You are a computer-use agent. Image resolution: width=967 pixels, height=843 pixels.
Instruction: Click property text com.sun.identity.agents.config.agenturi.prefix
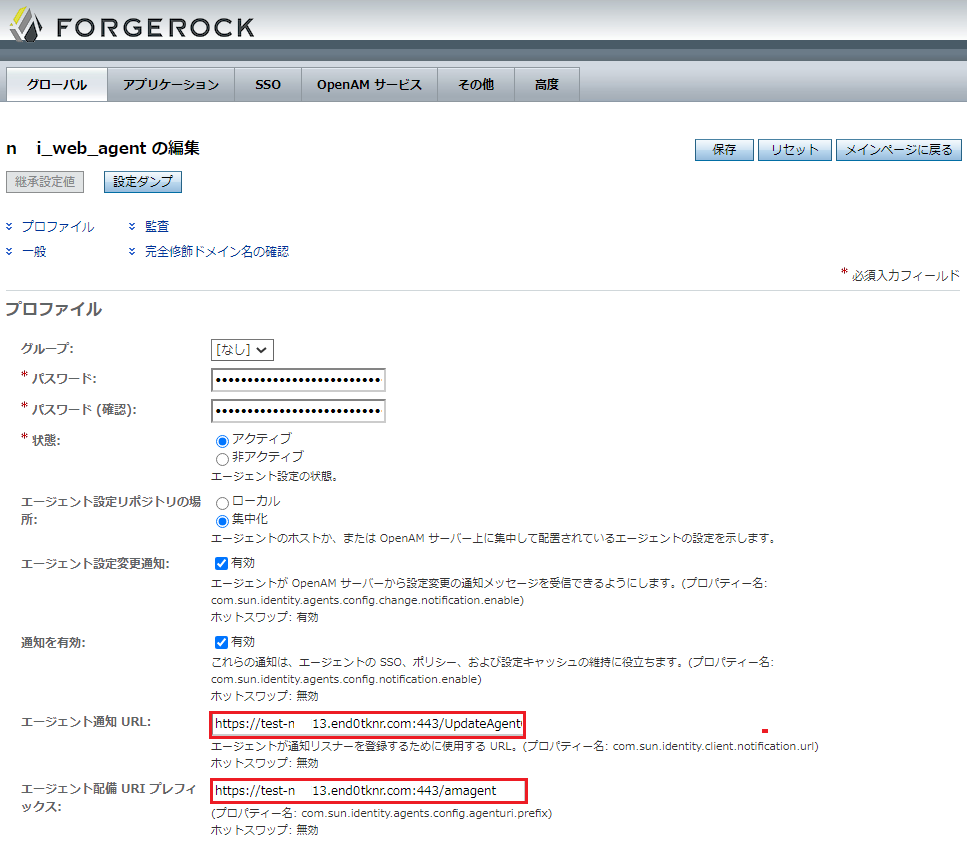pyautogui.click(x=423, y=813)
